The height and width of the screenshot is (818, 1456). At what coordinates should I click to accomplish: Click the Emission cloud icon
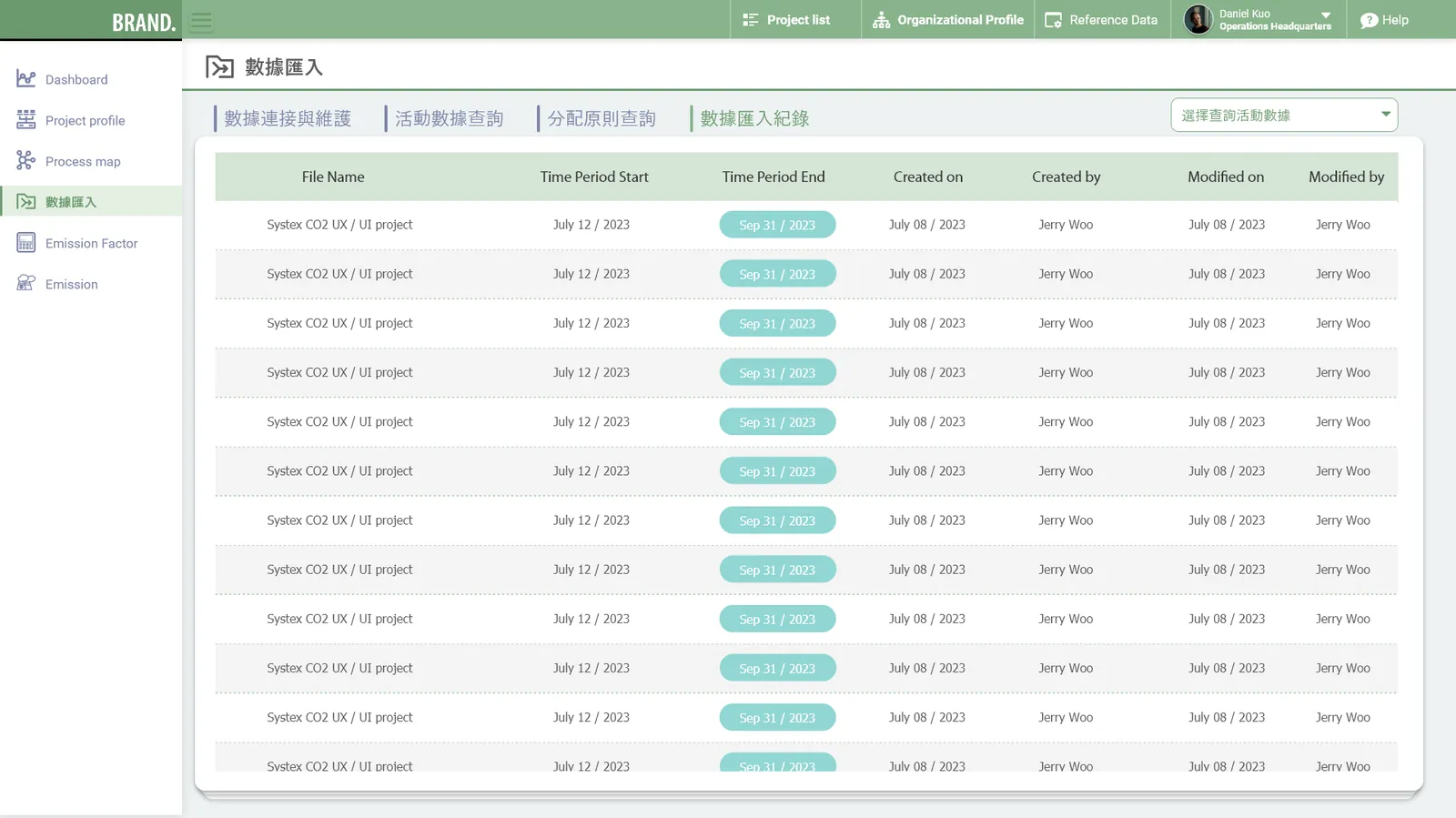pyautogui.click(x=26, y=283)
